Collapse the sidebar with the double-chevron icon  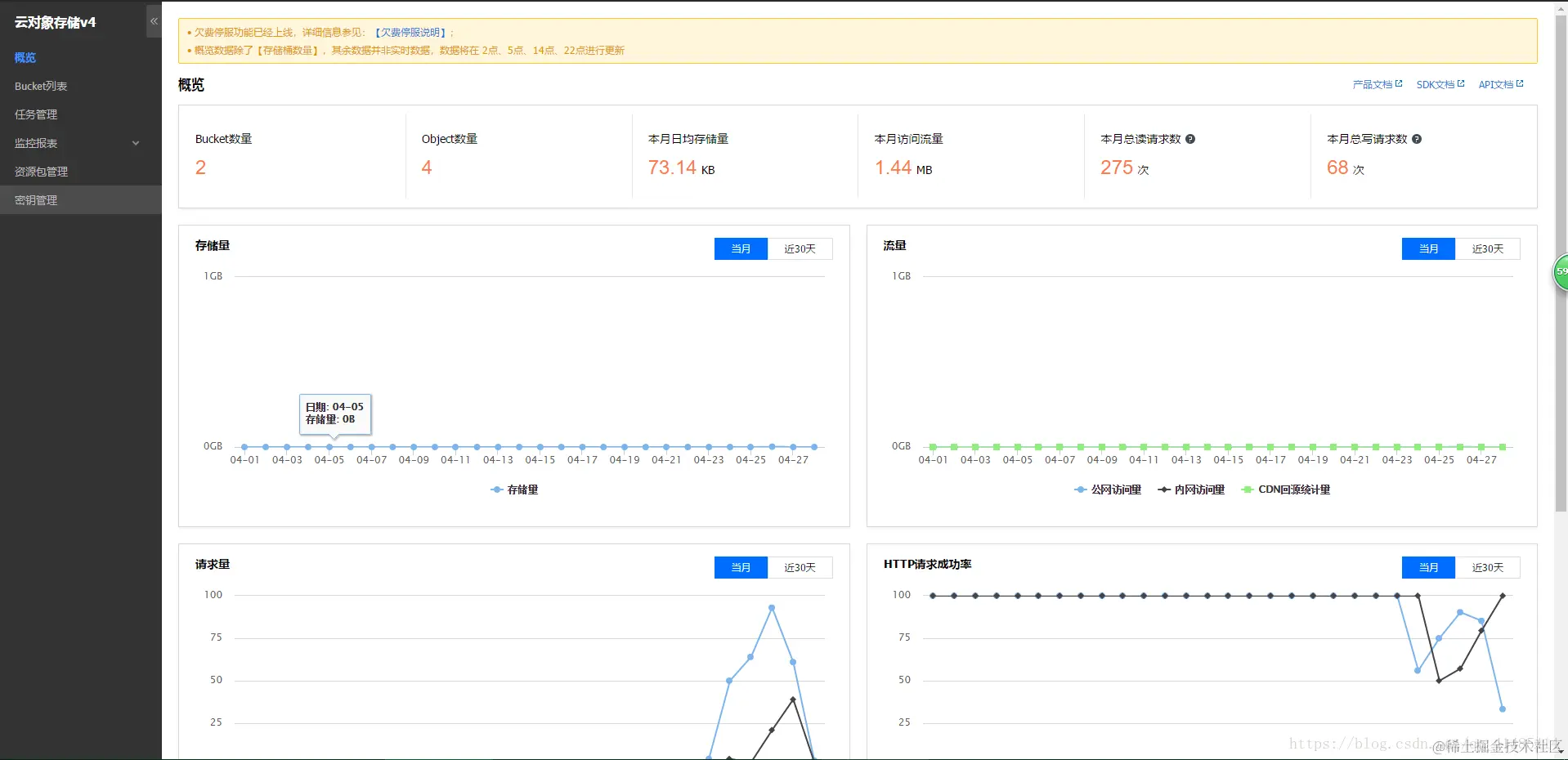154,21
